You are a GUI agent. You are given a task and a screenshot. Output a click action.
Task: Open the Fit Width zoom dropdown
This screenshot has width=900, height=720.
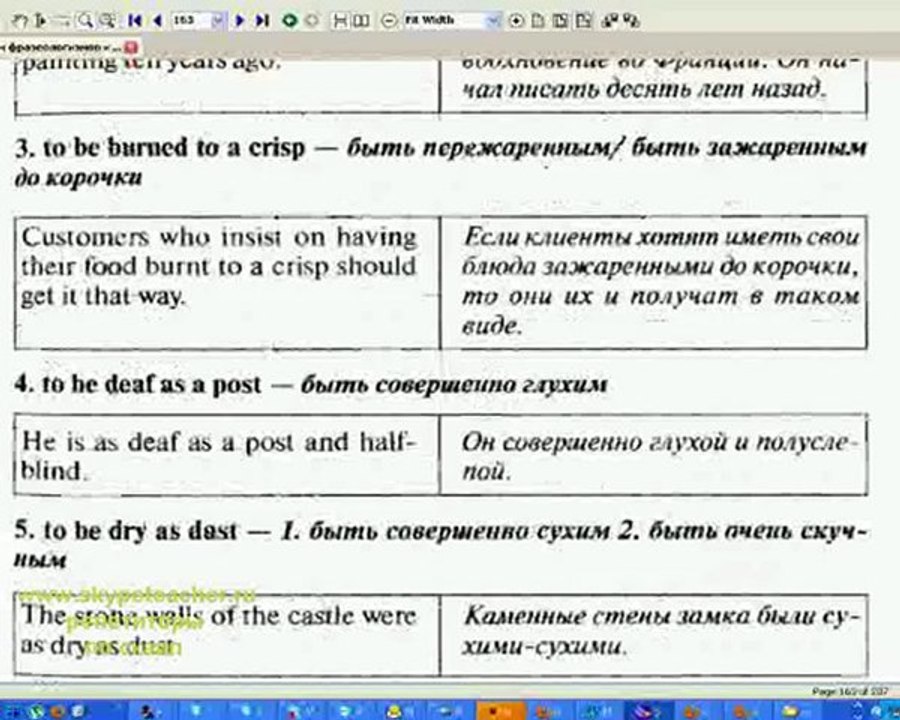coord(493,21)
